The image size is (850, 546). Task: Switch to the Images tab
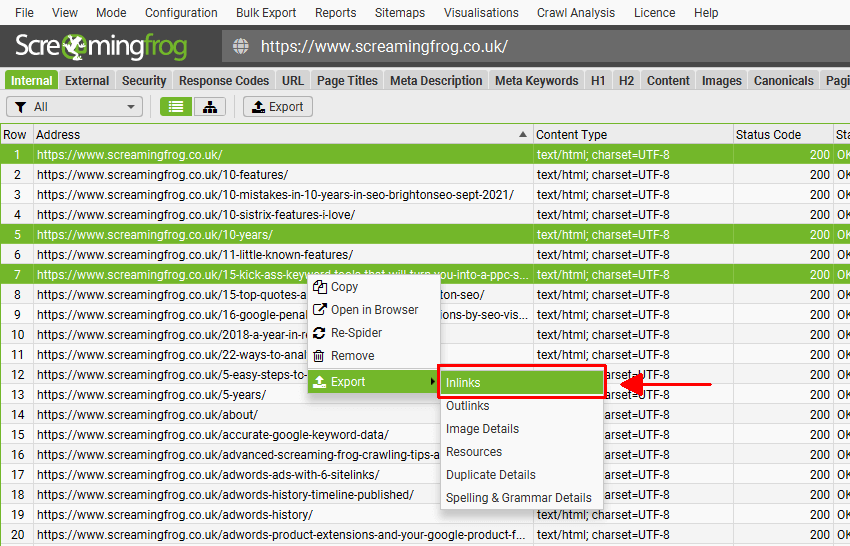722,80
